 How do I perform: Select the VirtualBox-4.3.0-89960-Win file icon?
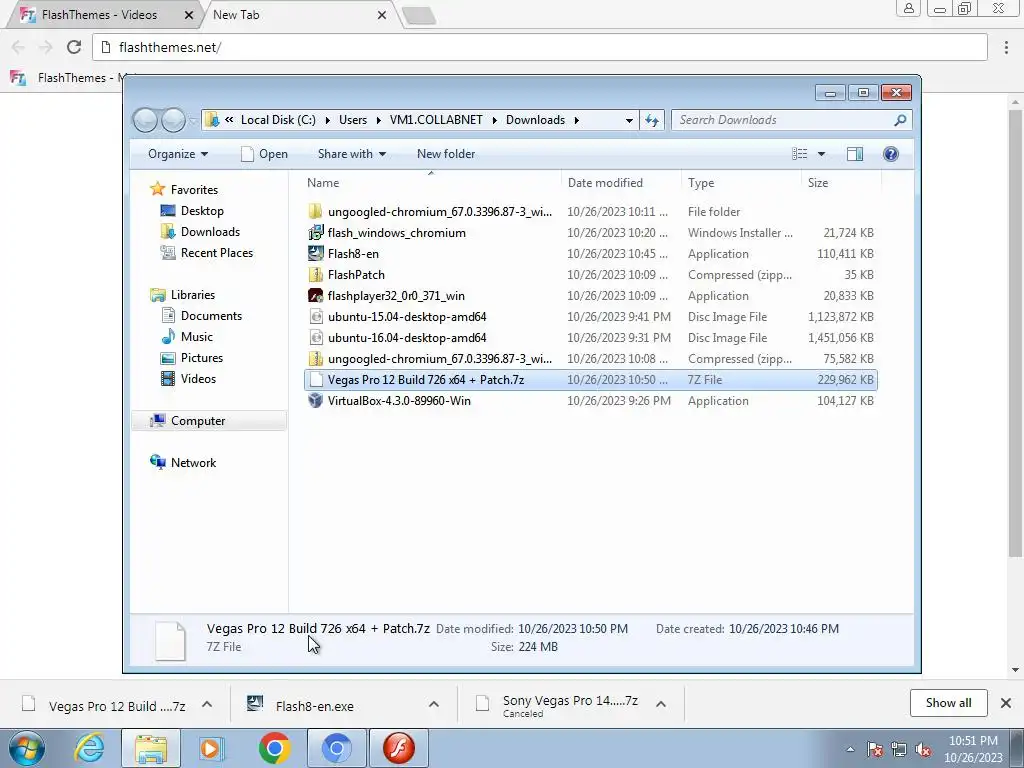(x=315, y=400)
